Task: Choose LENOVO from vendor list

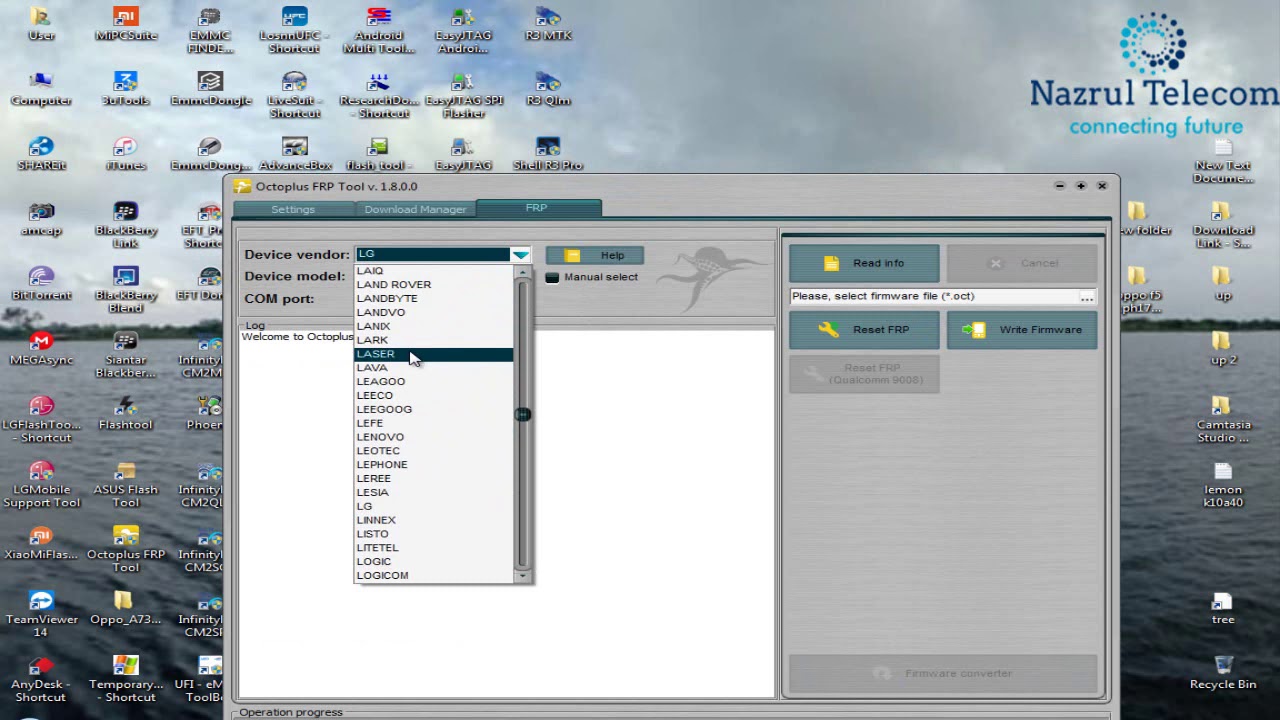Action: coord(434,437)
